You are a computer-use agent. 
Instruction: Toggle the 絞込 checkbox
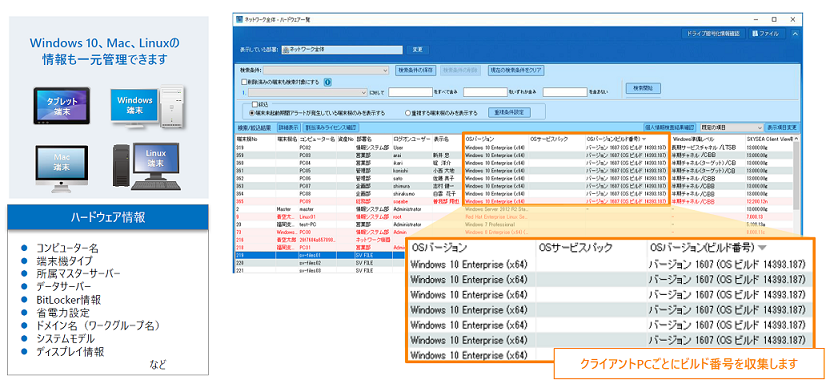click(x=255, y=105)
